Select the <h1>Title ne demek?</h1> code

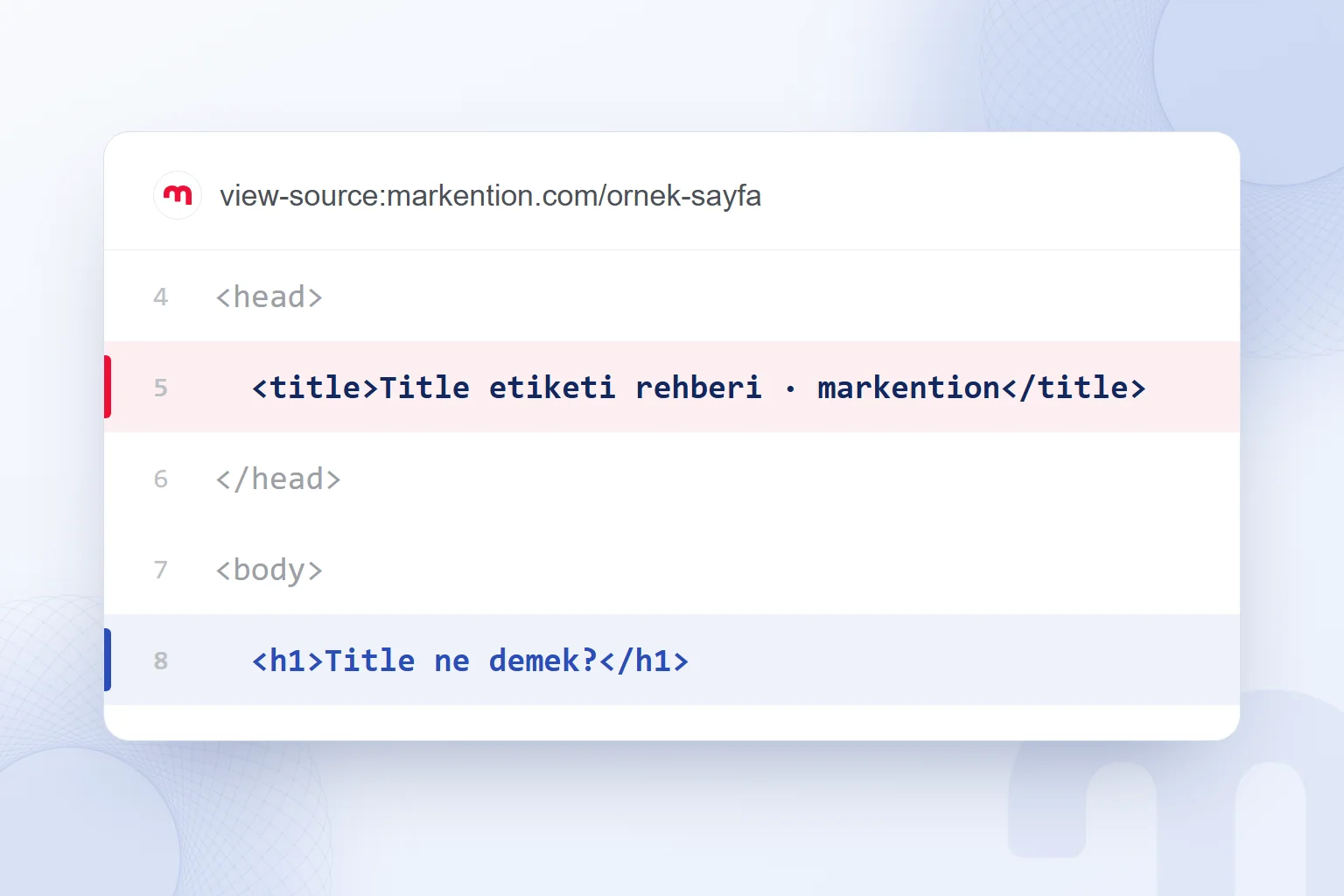tap(470, 661)
